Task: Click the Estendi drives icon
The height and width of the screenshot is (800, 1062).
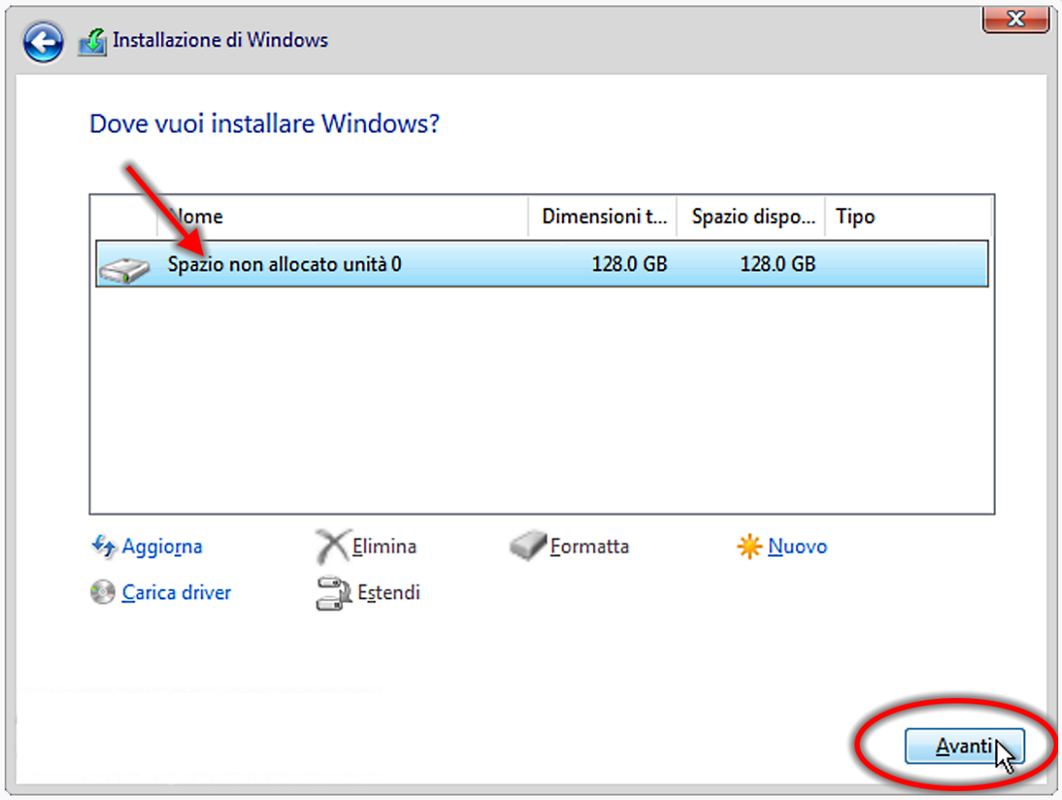Action: [333, 593]
